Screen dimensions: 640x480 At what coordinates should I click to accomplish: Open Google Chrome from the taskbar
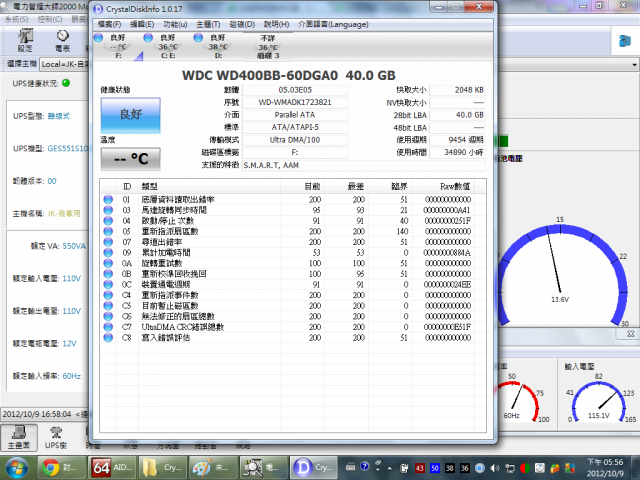coord(62,468)
